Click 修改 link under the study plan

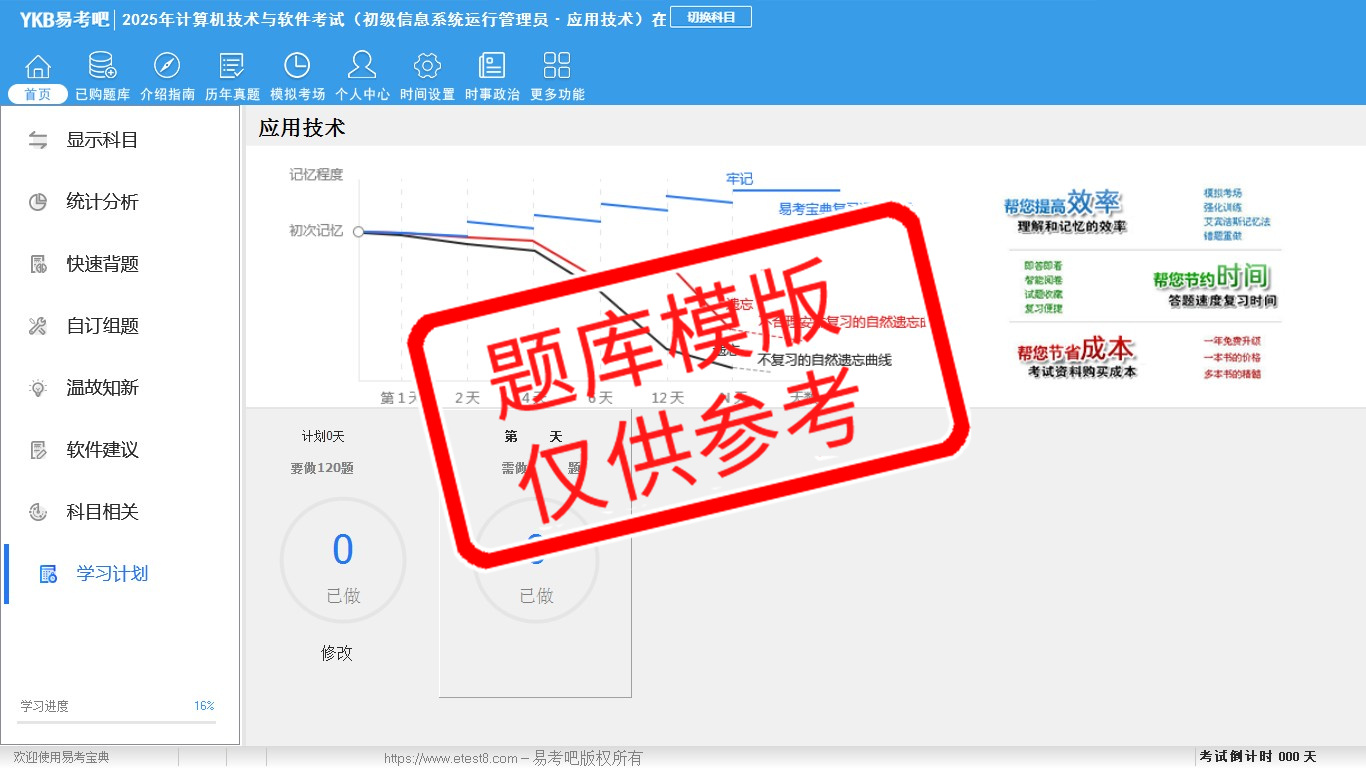tap(337, 653)
